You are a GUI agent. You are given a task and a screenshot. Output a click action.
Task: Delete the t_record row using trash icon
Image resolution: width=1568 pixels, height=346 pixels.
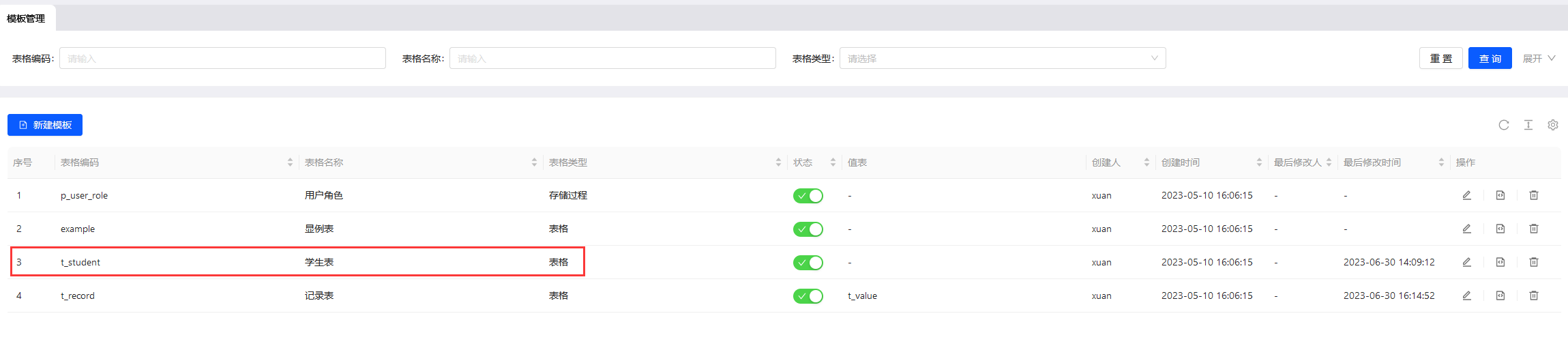[1534, 295]
